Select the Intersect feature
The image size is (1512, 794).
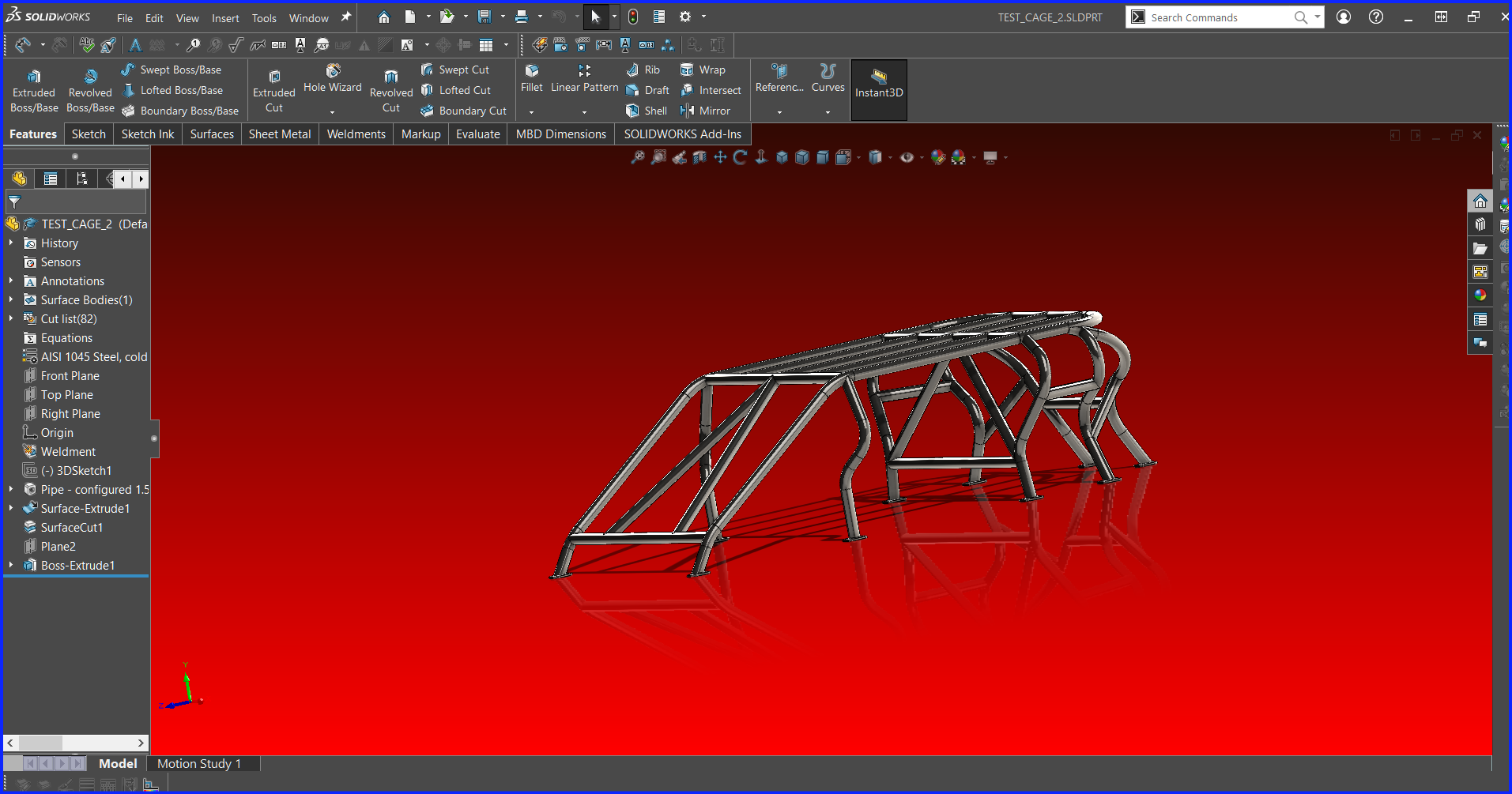pyautogui.click(x=711, y=90)
